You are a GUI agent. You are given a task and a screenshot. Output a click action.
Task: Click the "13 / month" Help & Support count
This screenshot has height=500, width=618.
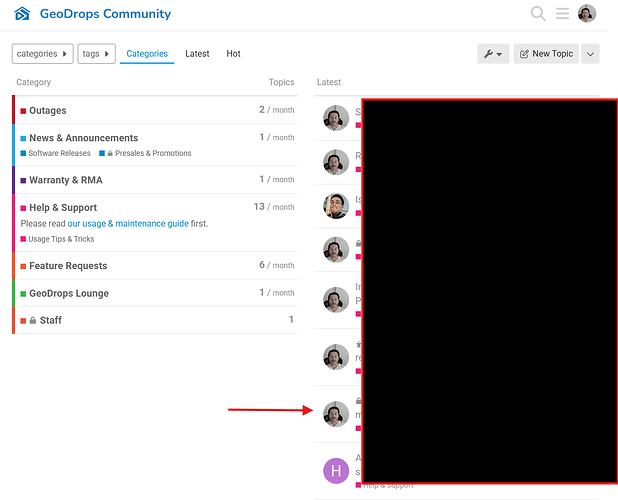pyautogui.click(x=274, y=207)
